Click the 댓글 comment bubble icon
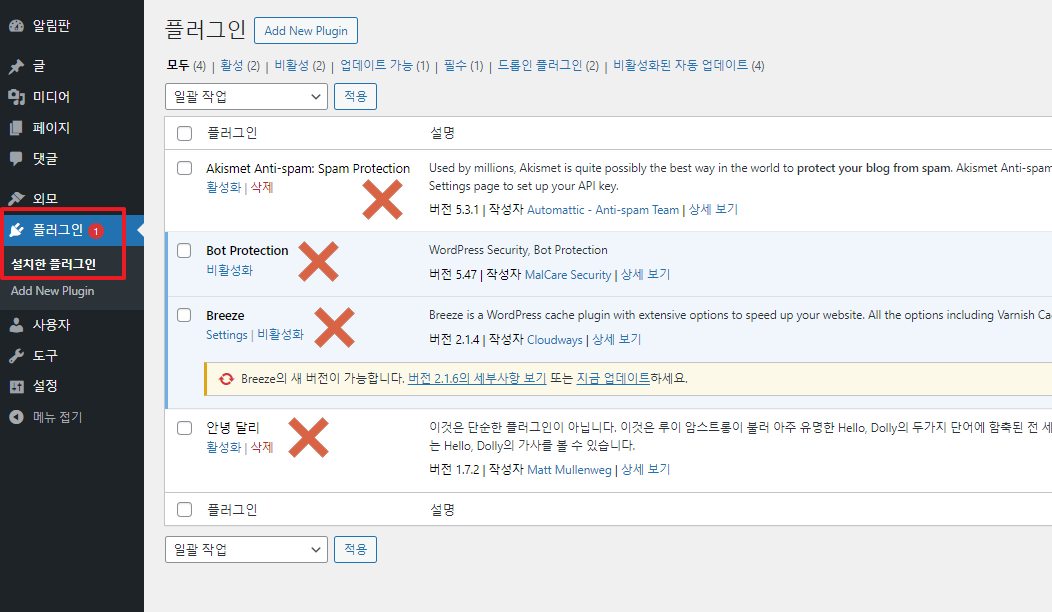The image size is (1052, 612). click(x=17, y=158)
